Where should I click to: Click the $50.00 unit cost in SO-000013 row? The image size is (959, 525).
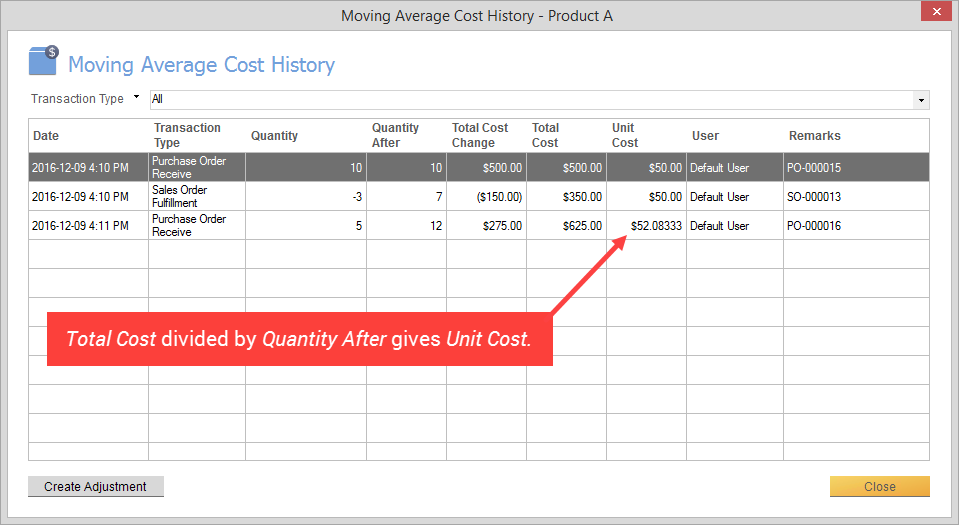[646, 196]
